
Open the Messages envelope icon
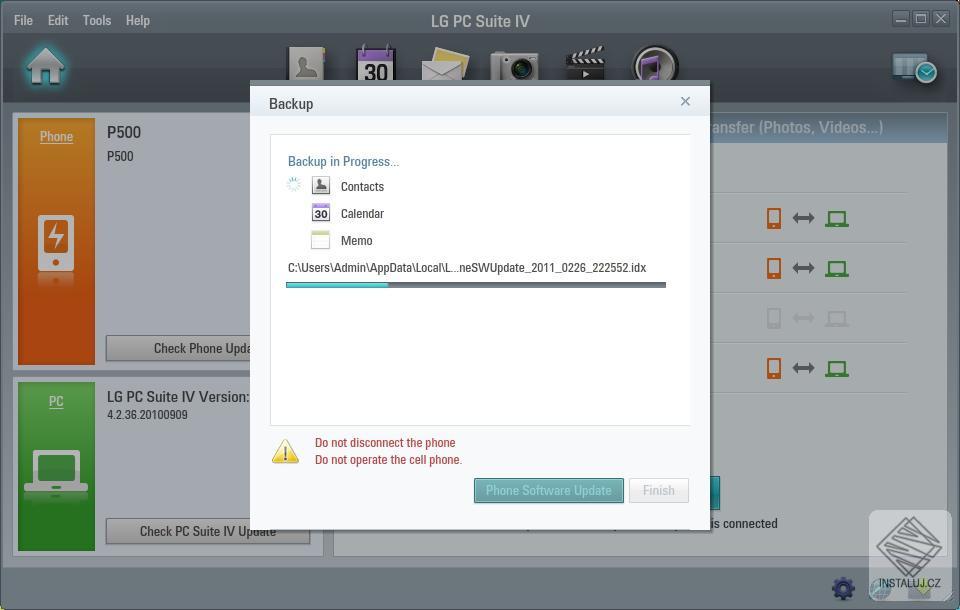[x=444, y=66]
